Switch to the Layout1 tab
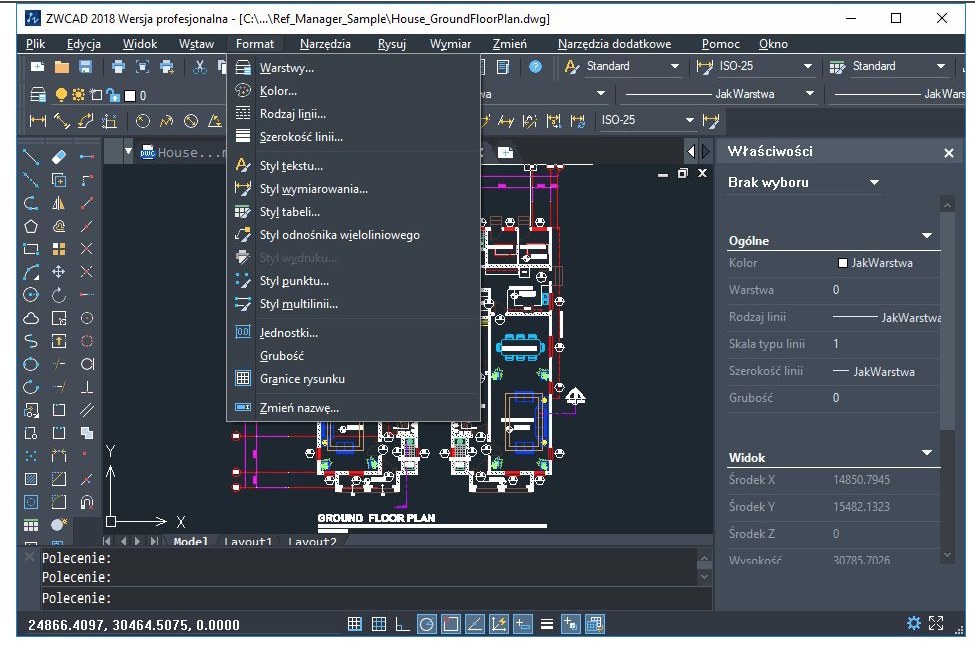Screen dimensions: 975x646 (x=249, y=542)
